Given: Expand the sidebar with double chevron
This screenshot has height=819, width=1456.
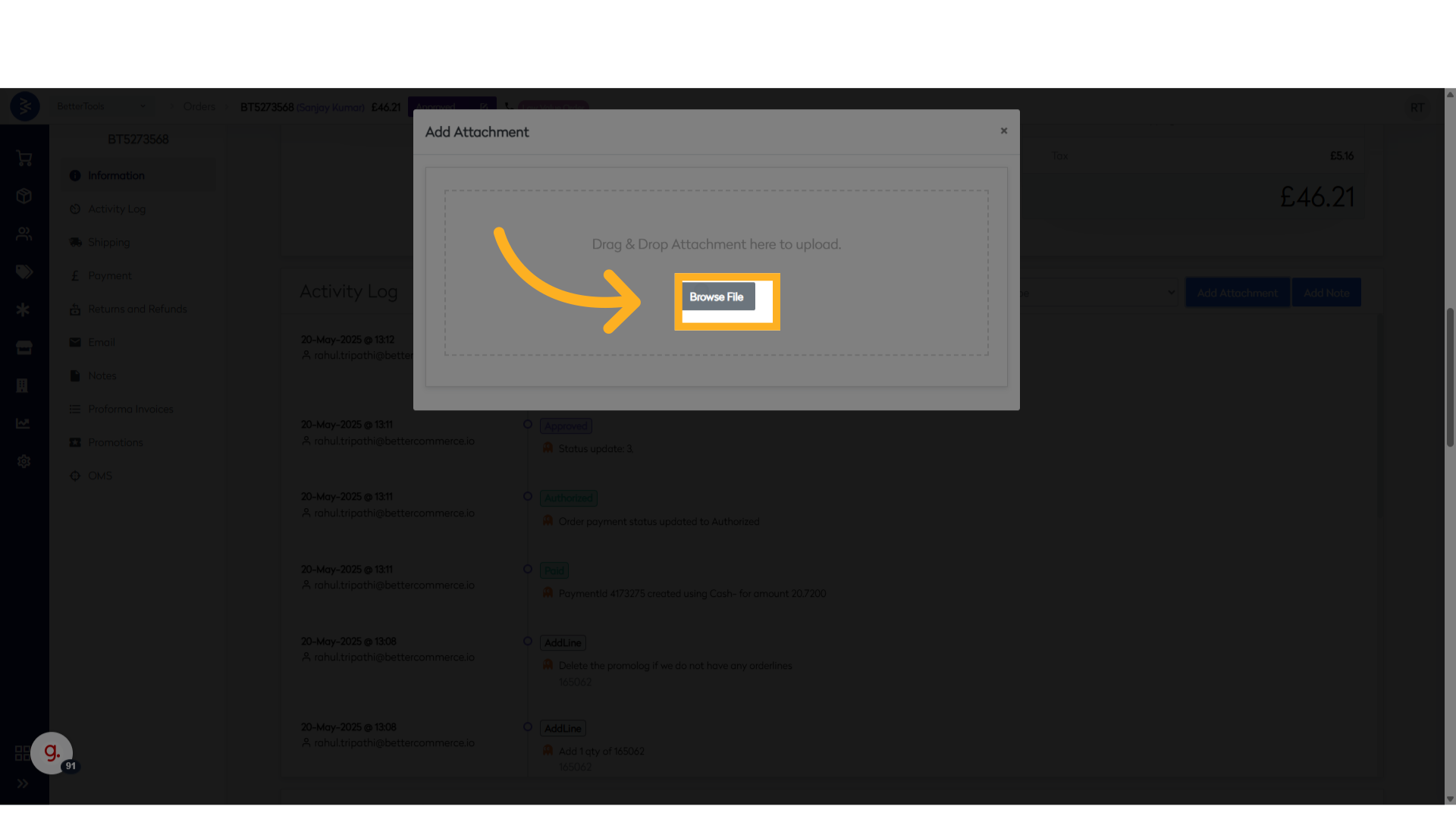Looking at the screenshot, I should [x=23, y=783].
